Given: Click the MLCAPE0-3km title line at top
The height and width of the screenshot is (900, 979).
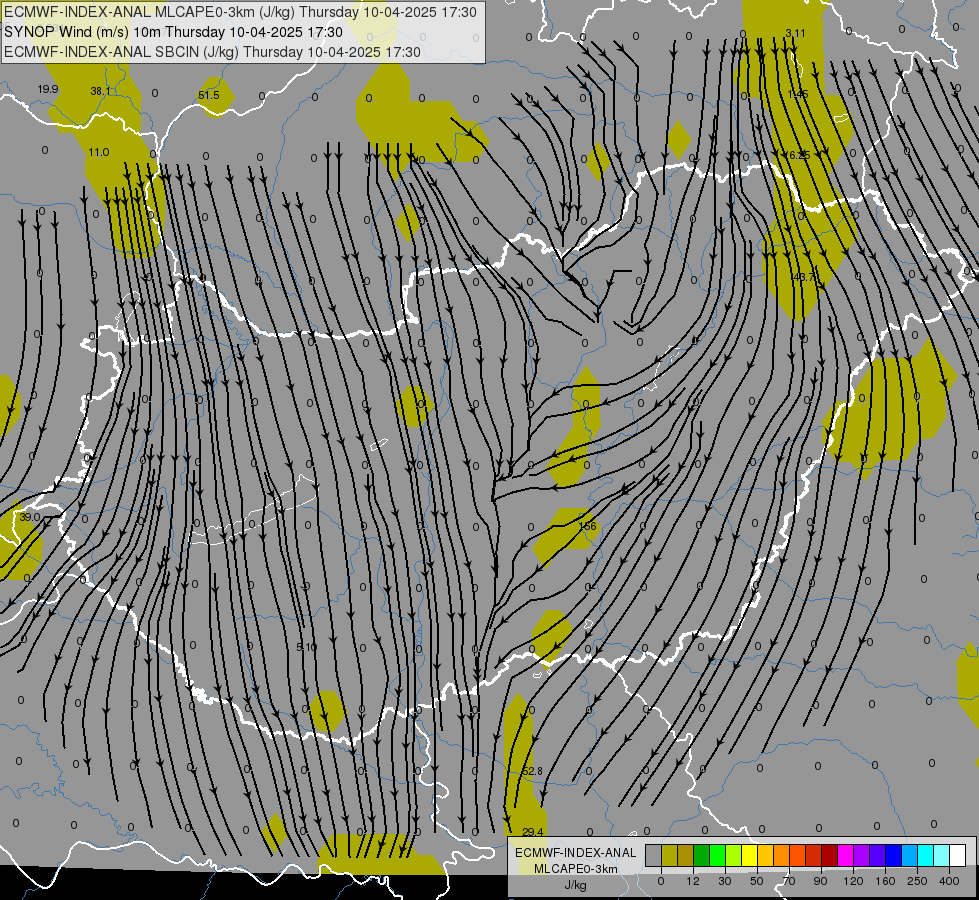Looking at the screenshot, I should pyautogui.click(x=240, y=12).
